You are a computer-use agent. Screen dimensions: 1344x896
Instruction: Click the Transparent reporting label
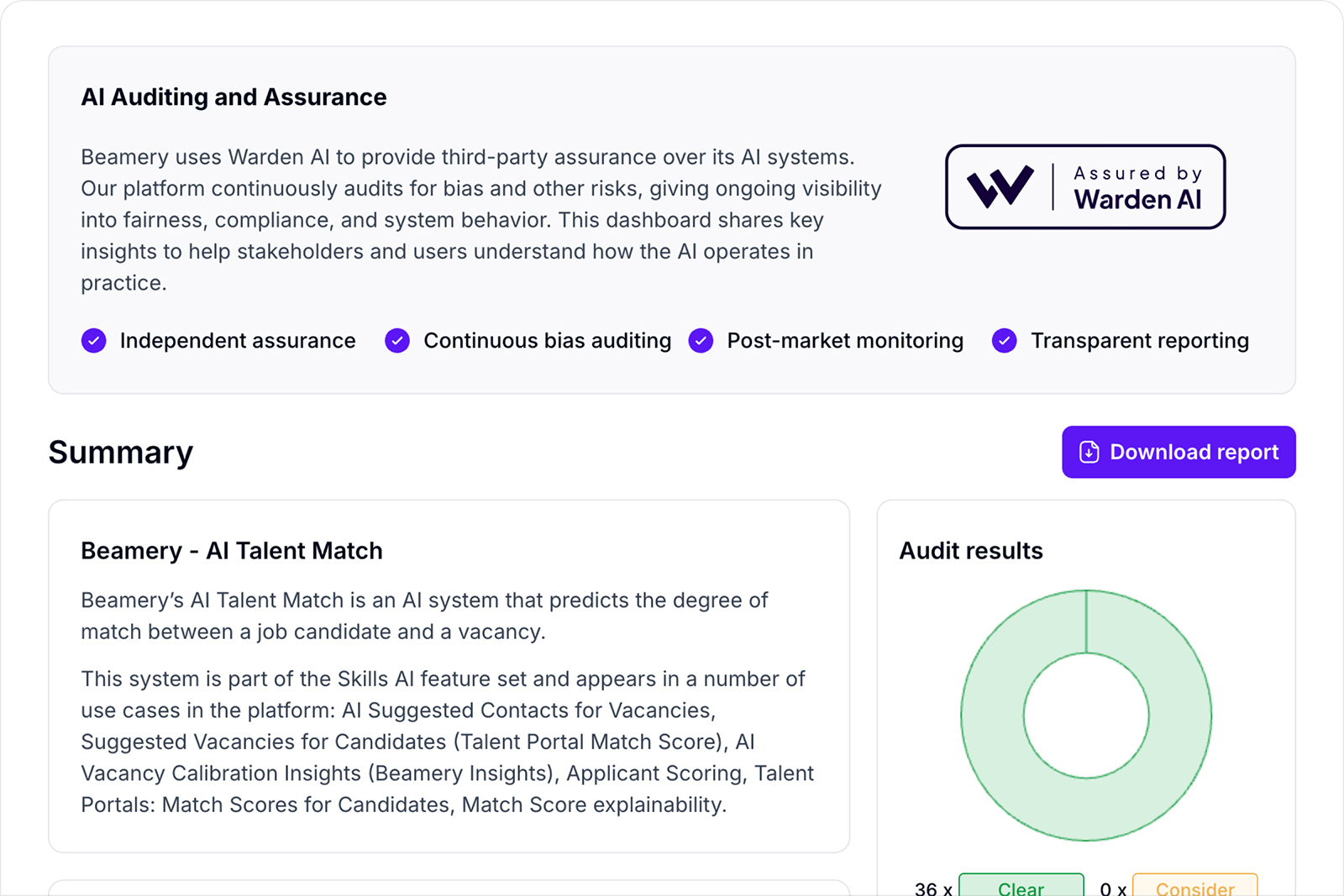coord(1140,340)
